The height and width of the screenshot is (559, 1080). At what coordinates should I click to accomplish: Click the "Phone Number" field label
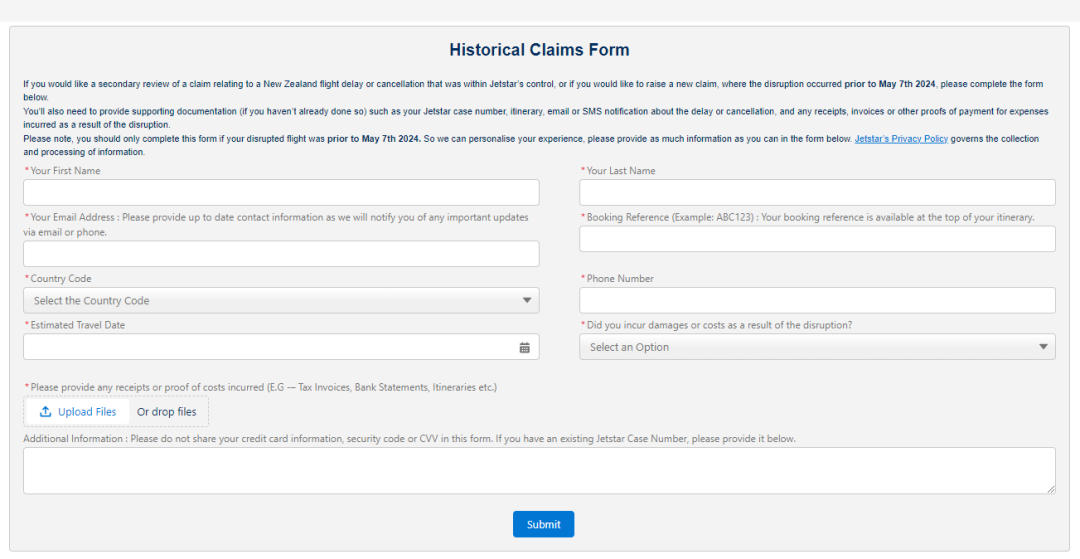click(x=620, y=279)
